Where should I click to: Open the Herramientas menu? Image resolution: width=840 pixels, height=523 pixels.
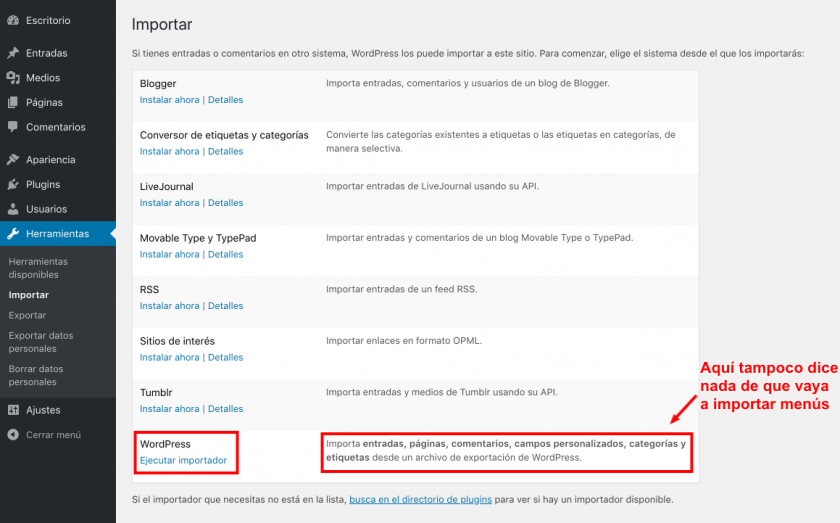tap(57, 234)
